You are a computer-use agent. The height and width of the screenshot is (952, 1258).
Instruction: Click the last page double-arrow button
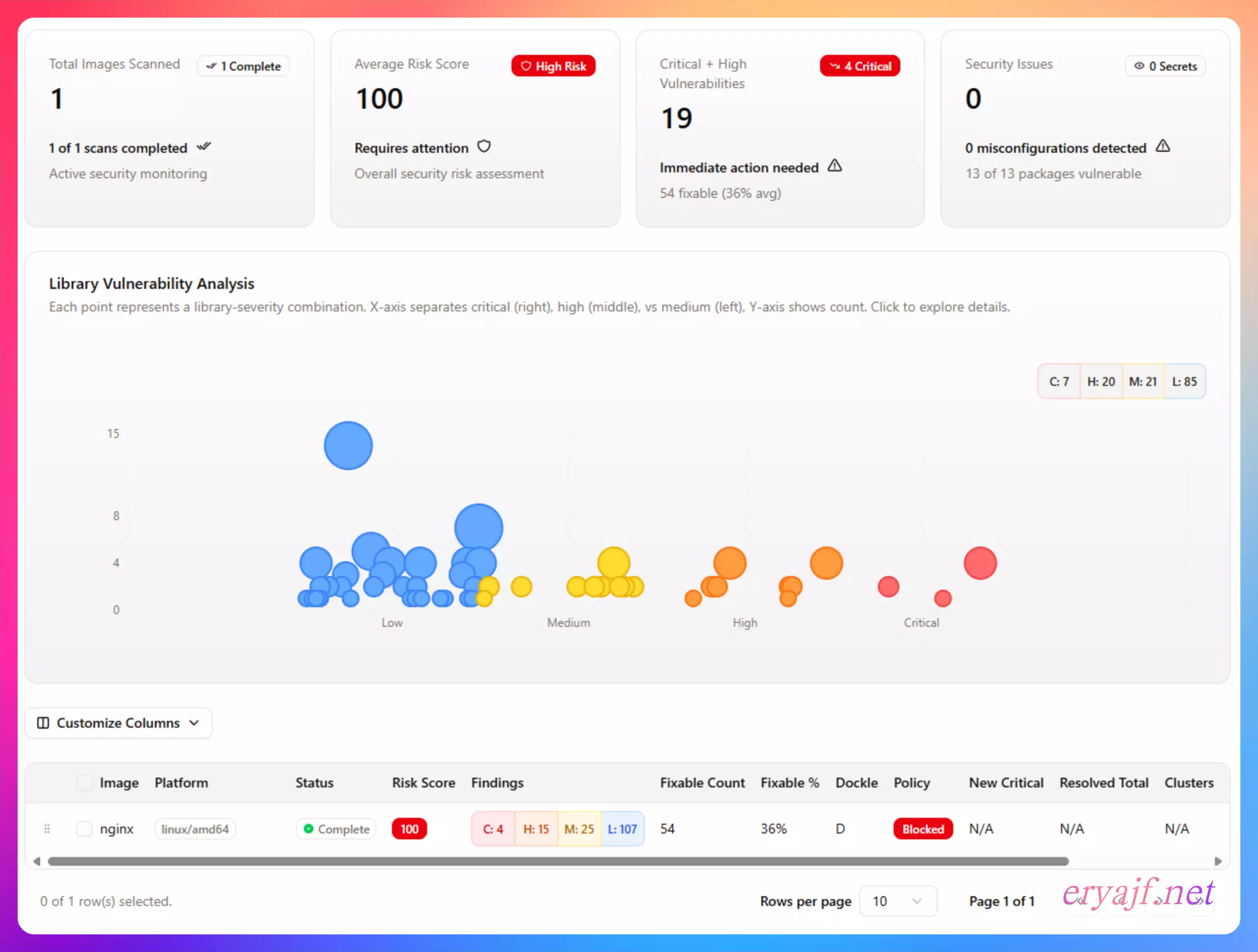pos(1199,902)
